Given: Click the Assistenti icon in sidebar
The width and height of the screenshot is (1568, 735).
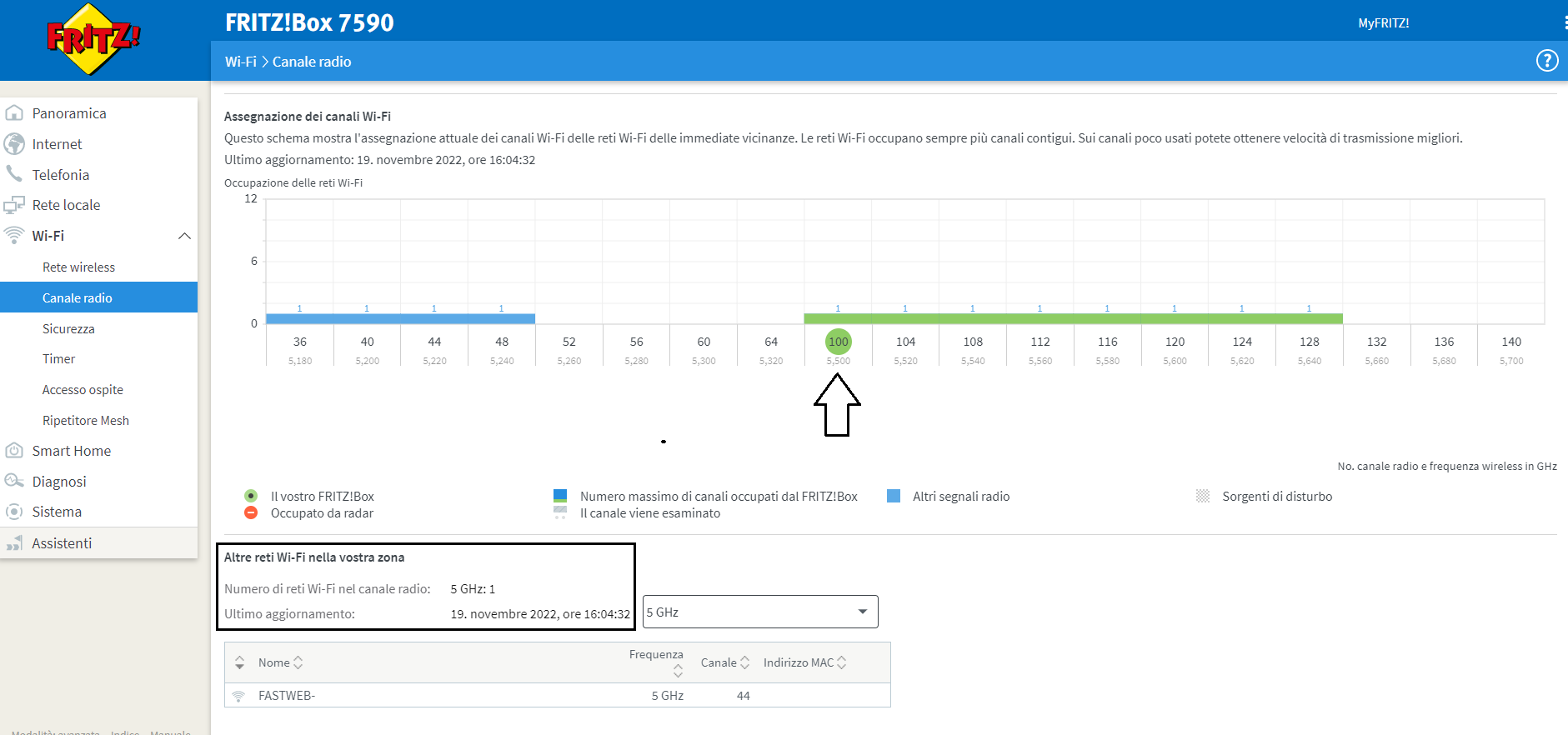Looking at the screenshot, I should pos(14,543).
